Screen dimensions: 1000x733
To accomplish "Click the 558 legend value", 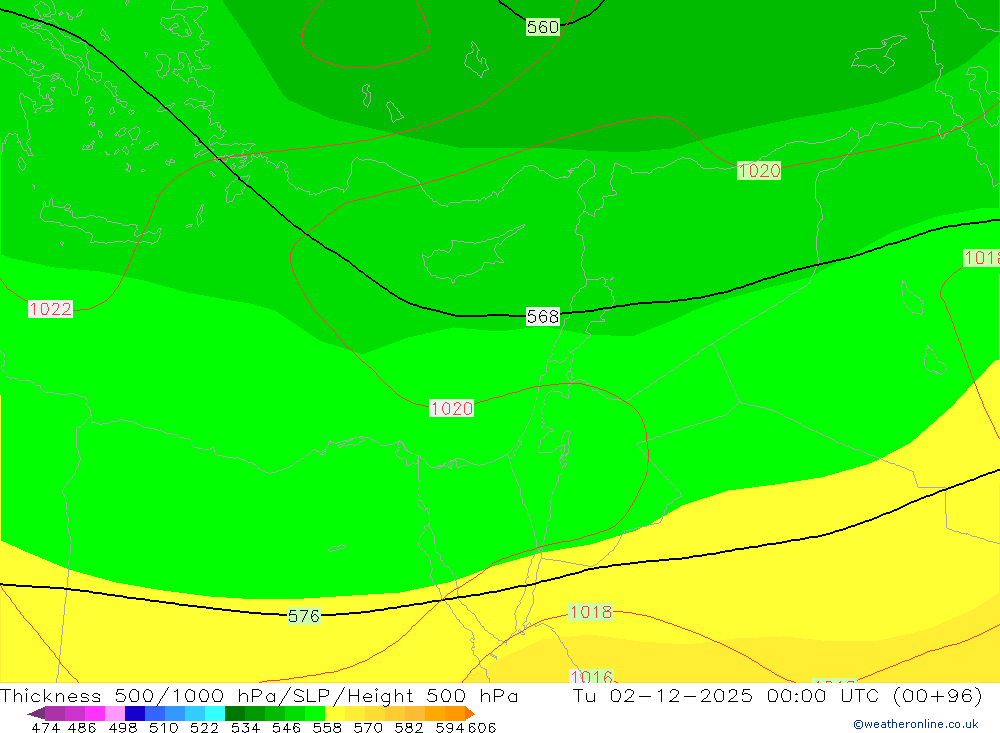I will coord(327,728).
